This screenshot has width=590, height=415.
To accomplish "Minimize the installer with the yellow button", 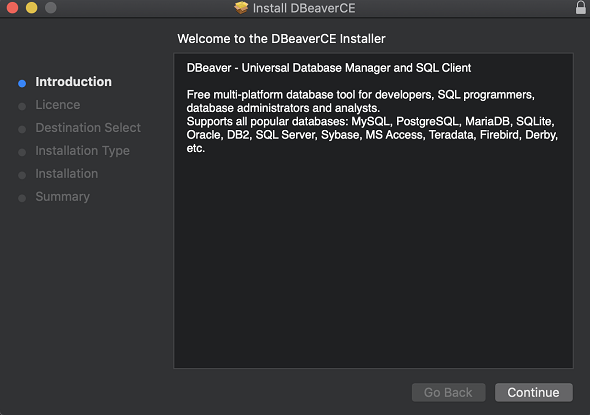I will click(x=32, y=8).
